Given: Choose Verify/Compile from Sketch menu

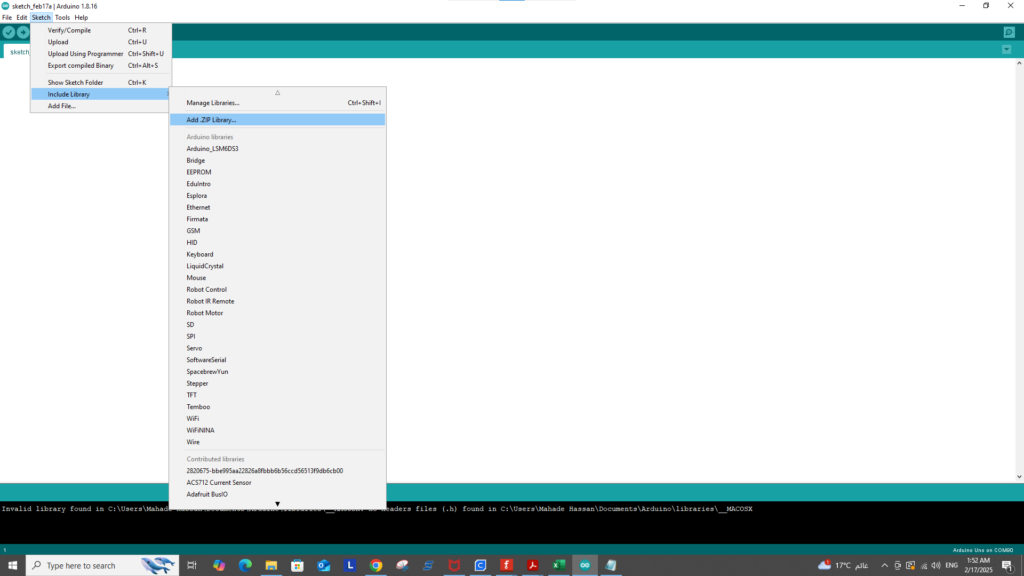Looking at the screenshot, I should pos(101,30).
